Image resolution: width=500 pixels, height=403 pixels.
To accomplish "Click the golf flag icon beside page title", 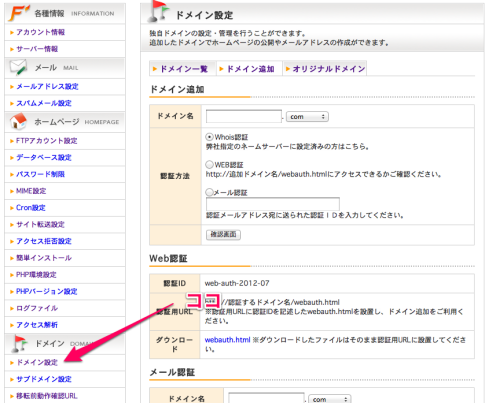I will [159, 11].
